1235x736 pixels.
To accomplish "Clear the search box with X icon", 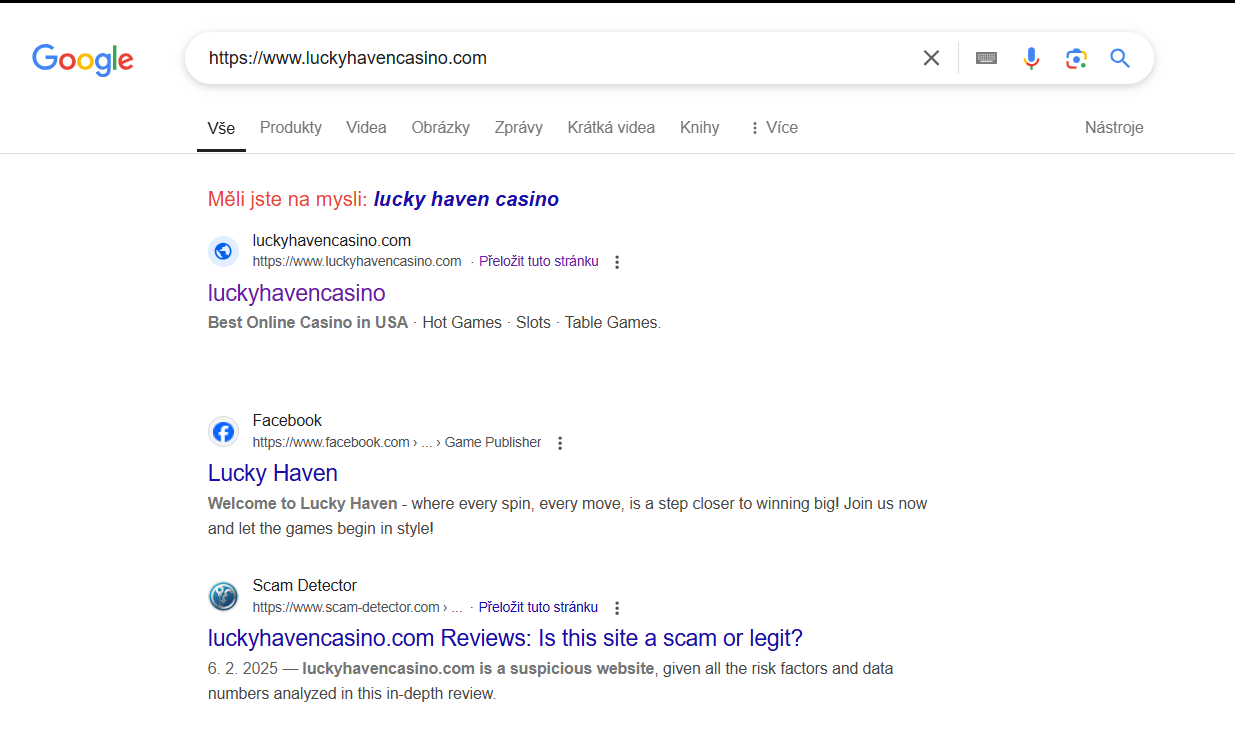I will pyautogui.click(x=931, y=58).
